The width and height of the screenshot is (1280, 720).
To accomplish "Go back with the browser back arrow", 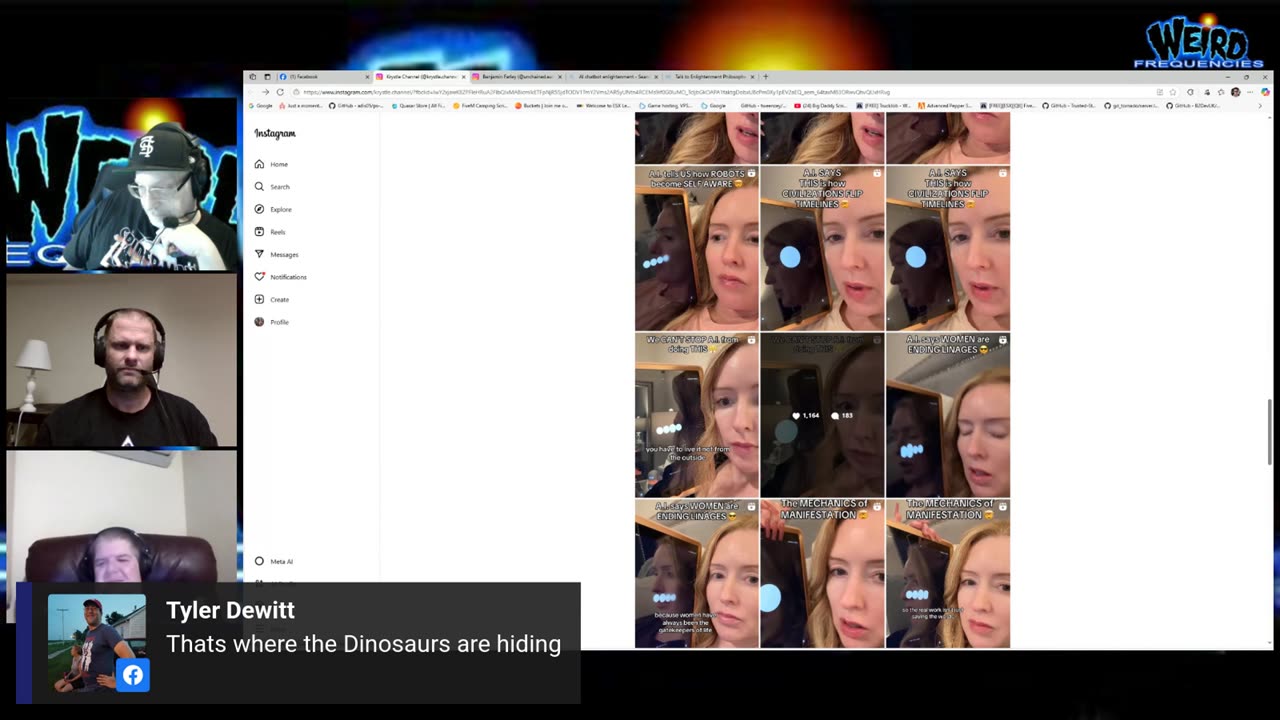I will 252,92.
